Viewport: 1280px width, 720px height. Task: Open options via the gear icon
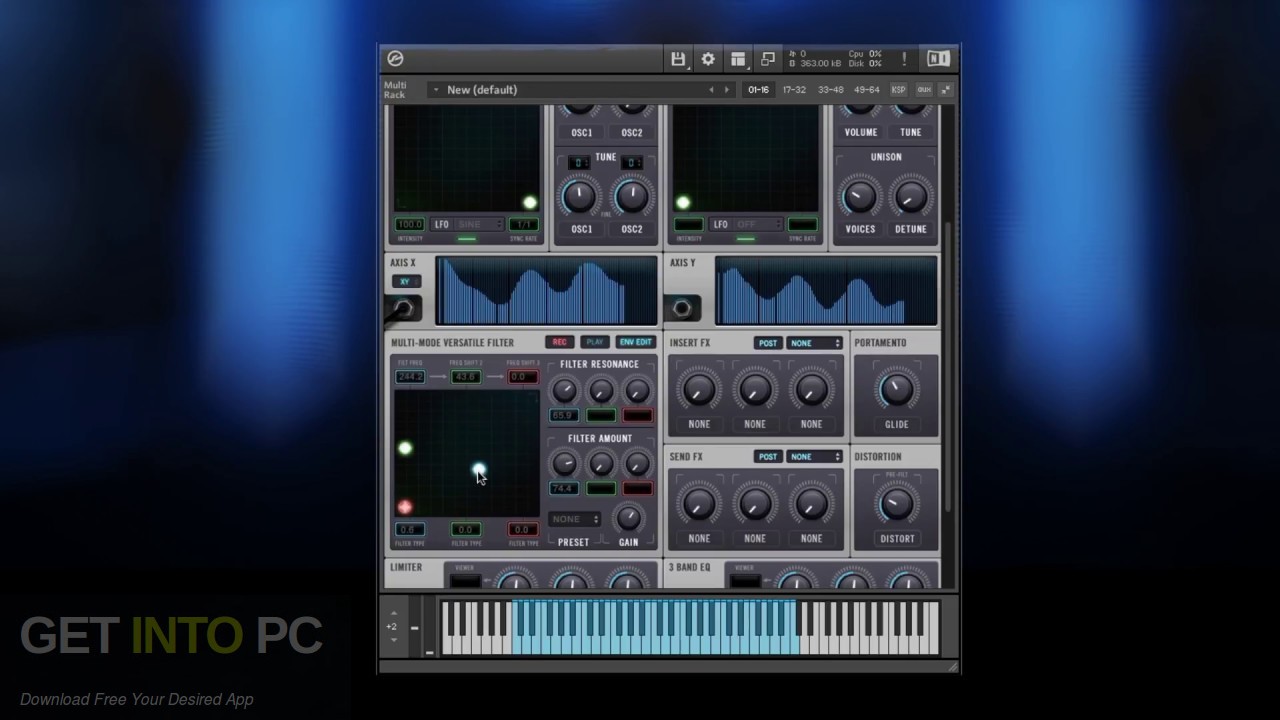(x=708, y=59)
